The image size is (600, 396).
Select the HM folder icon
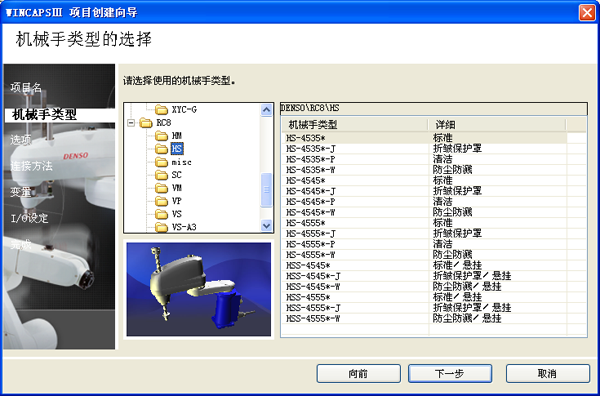161,136
